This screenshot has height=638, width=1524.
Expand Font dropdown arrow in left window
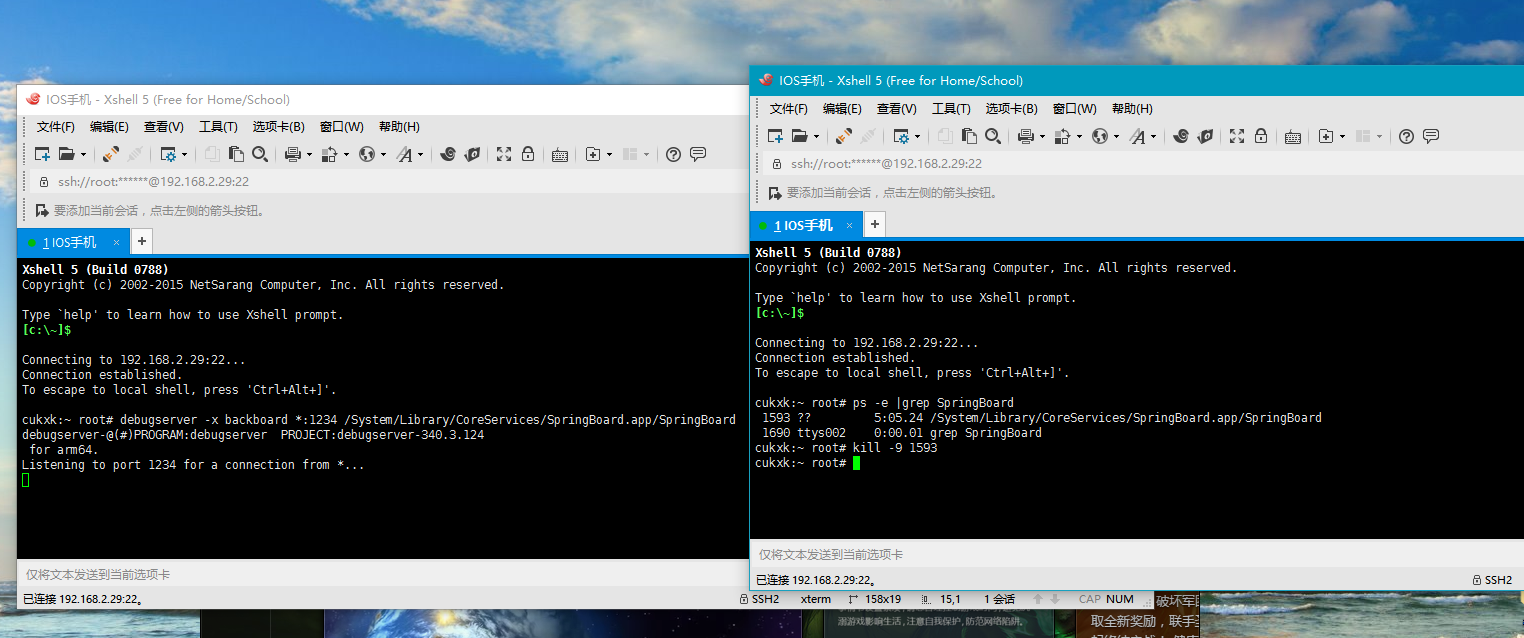420,155
